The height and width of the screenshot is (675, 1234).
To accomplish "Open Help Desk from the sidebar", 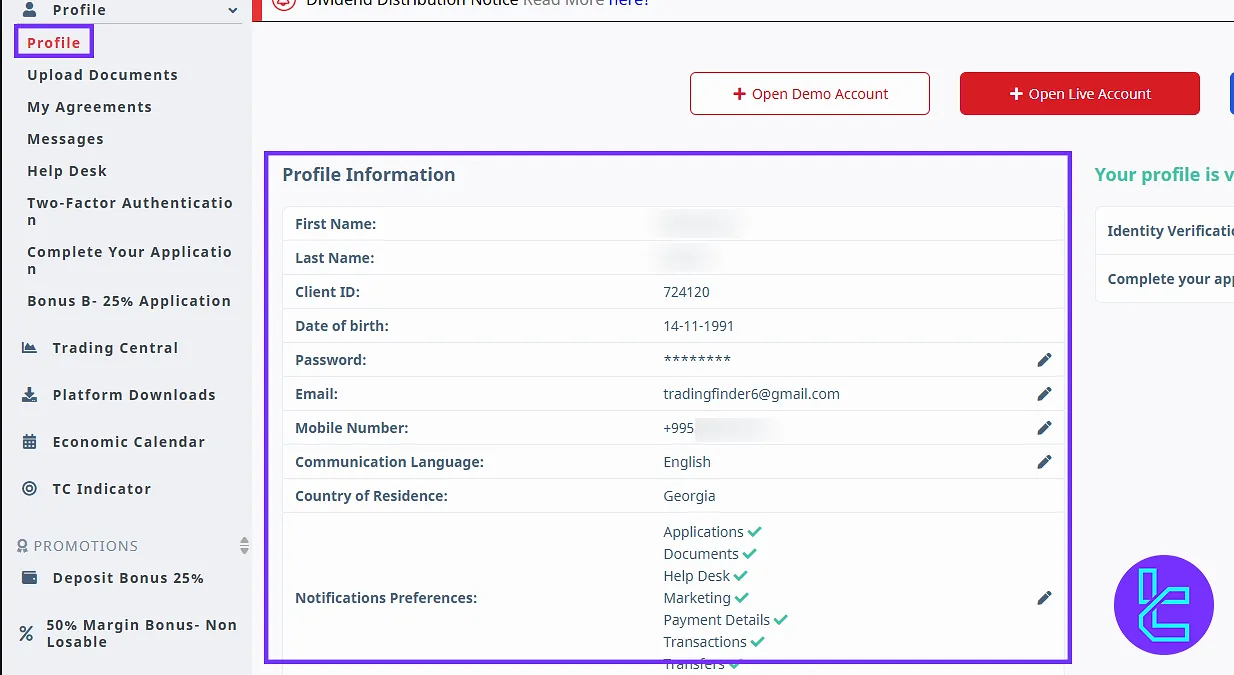I will pyautogui.click(x=66, y=171).
